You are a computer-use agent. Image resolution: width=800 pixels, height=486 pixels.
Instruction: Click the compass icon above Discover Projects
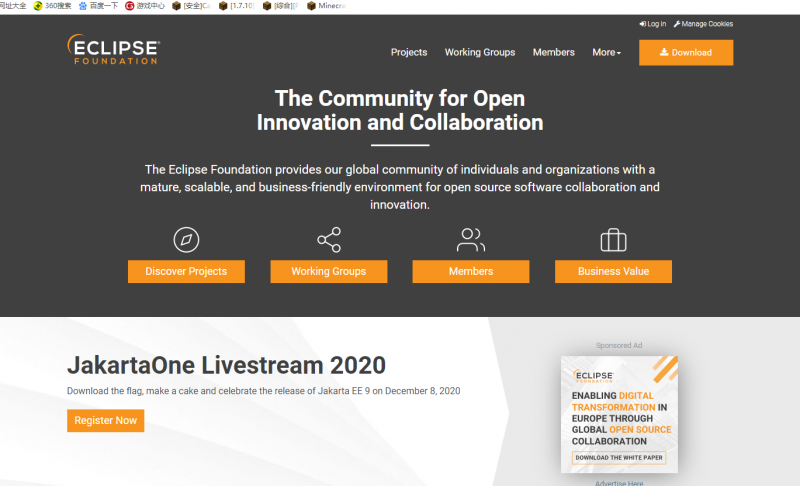(x=186, y=240)
